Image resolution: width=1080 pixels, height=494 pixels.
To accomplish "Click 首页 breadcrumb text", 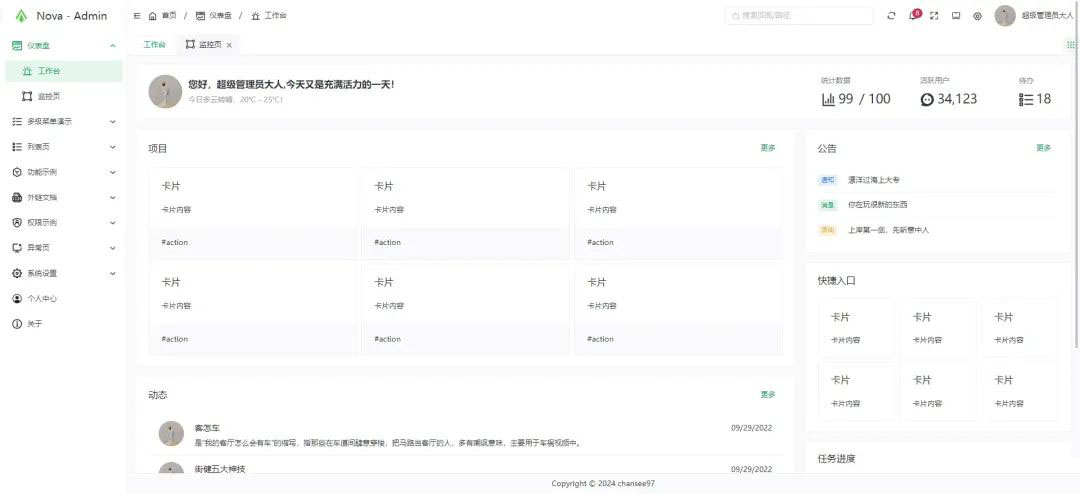I will tap(169, 15).
